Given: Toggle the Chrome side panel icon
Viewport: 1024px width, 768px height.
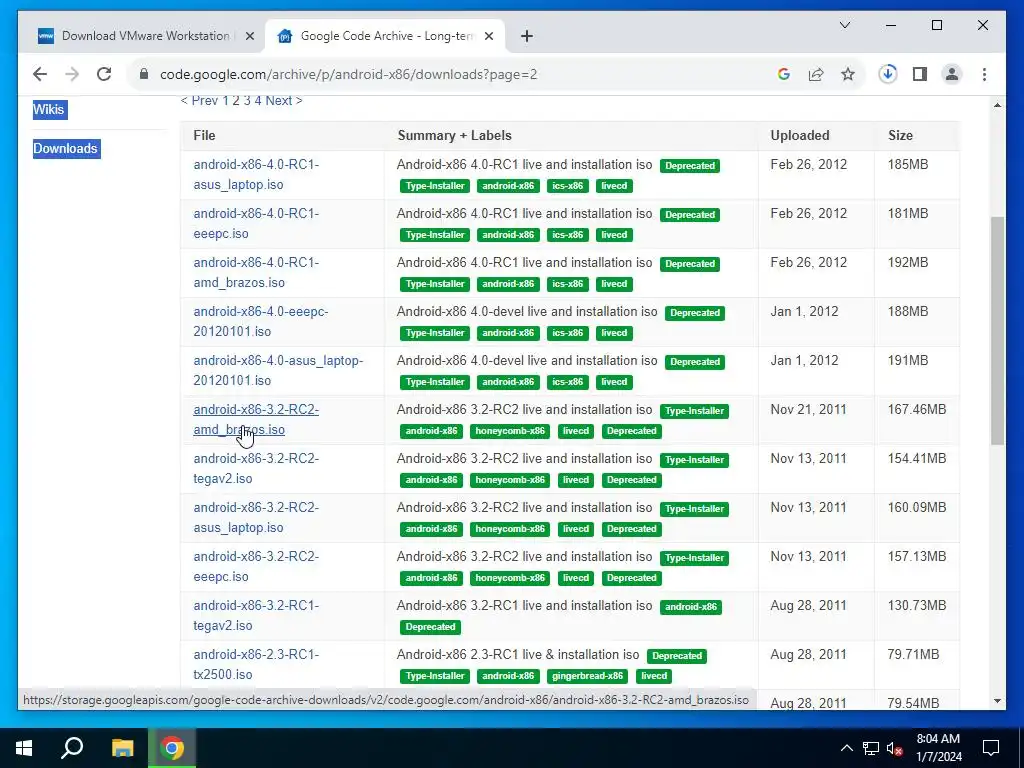Looking at the screenshot, I should [920, 74].
